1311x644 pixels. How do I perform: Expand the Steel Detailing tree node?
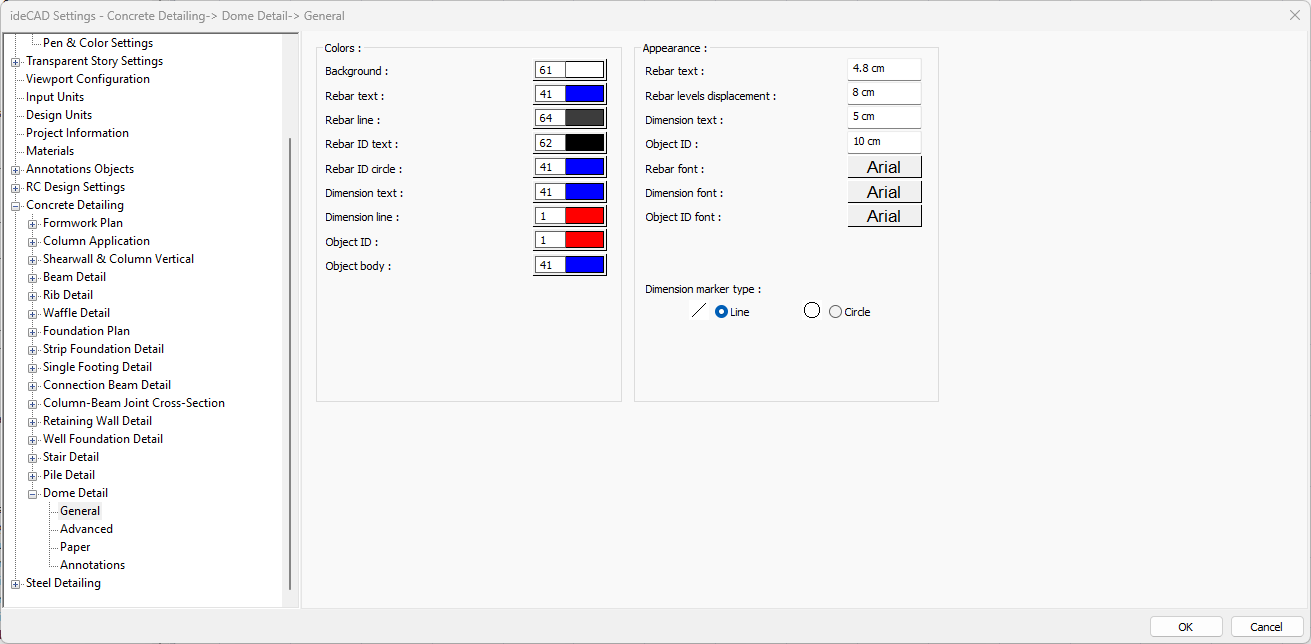pos(15,583)
